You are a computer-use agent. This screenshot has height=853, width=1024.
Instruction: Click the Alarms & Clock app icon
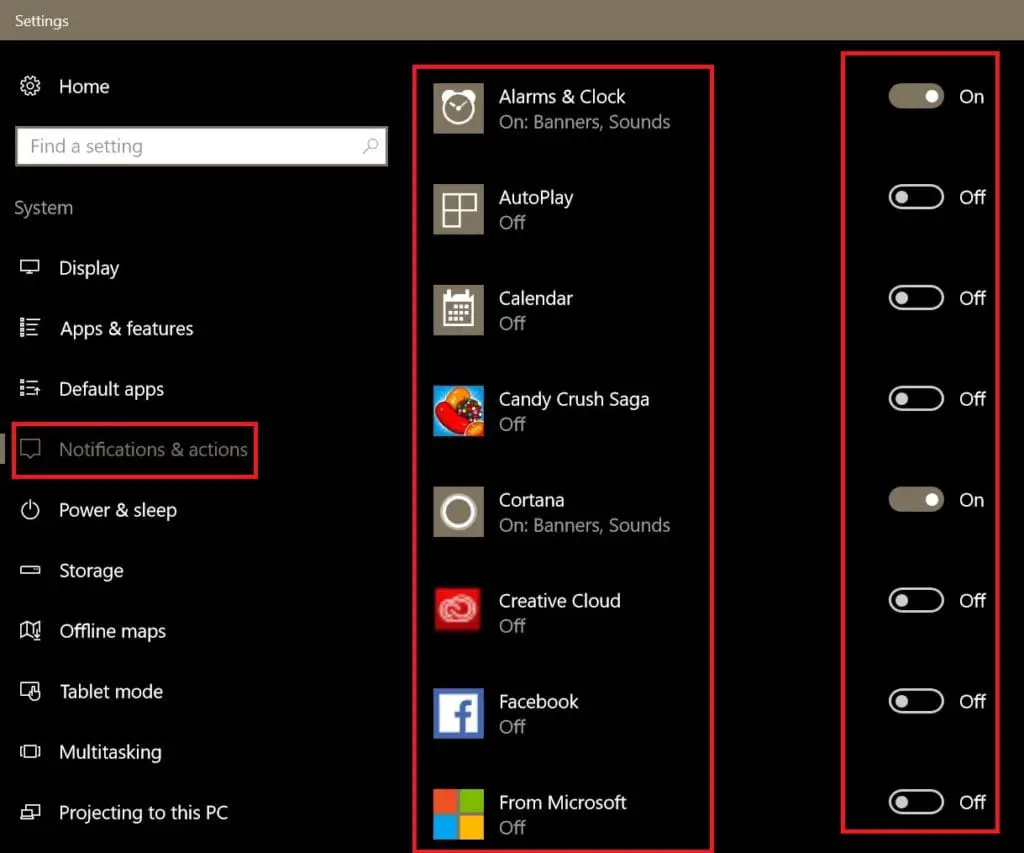458,108
